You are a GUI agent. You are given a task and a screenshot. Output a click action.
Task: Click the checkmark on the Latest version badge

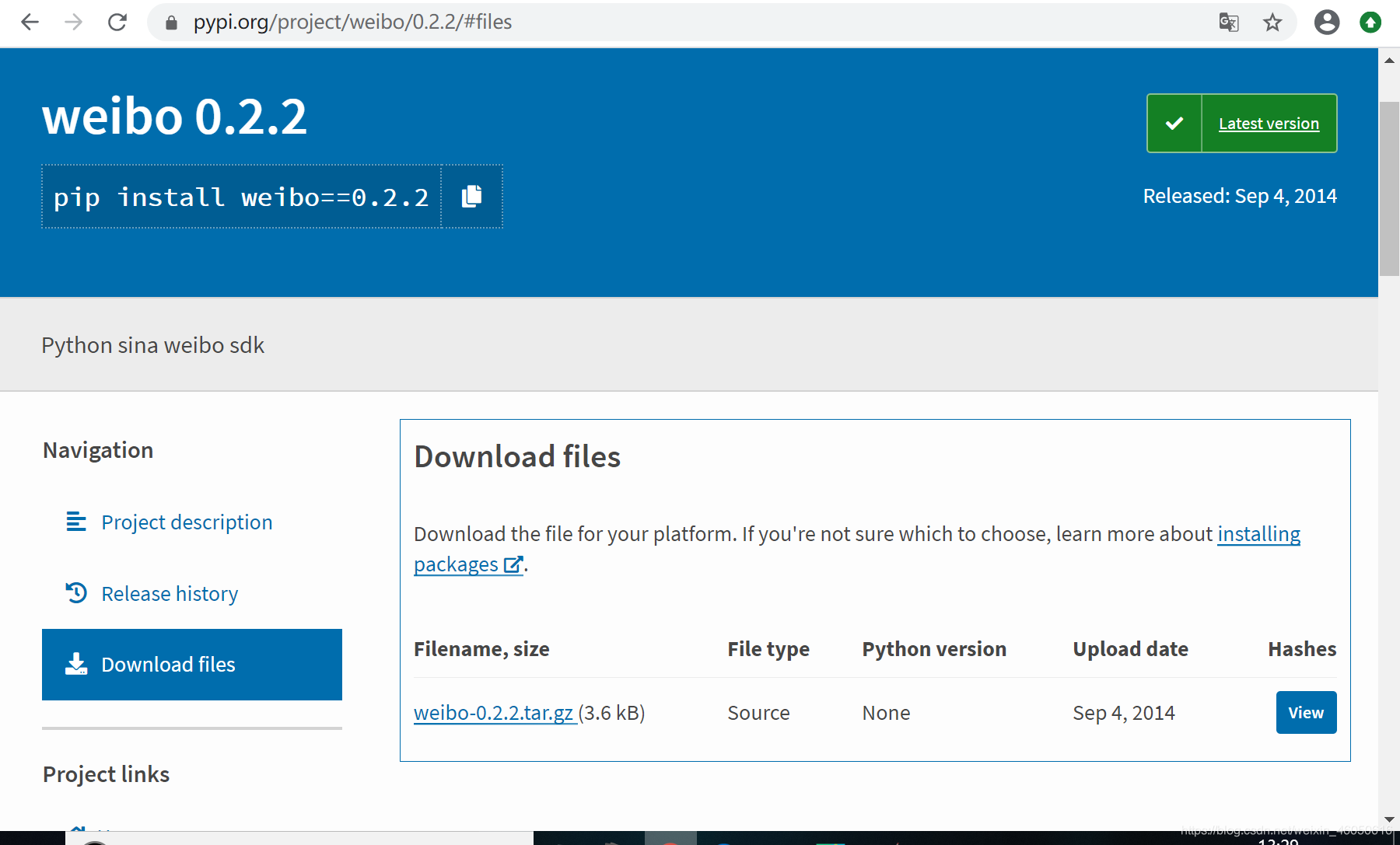[x=1174, y=122]
